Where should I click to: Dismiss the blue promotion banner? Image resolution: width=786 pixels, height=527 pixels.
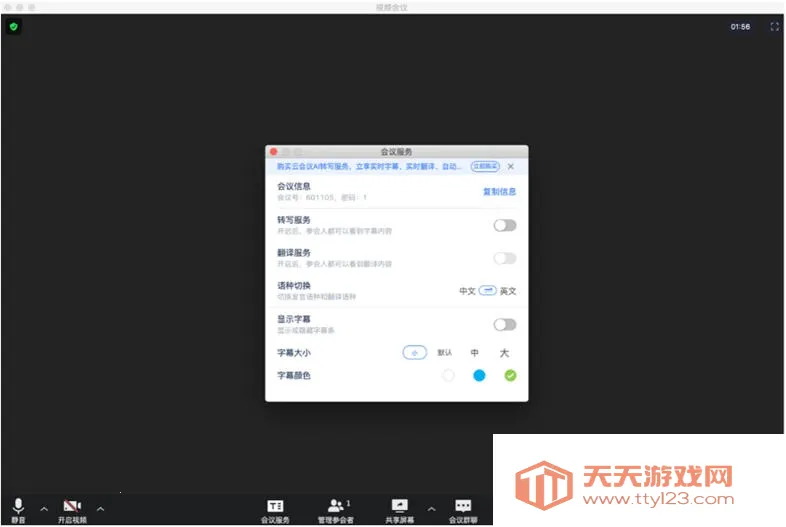coord(510,166)
